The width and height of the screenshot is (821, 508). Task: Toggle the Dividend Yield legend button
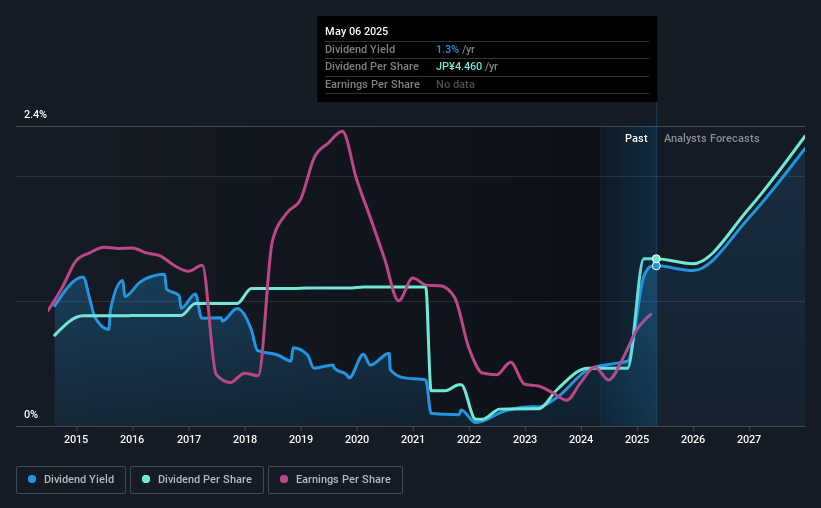(x=71, y=479)
